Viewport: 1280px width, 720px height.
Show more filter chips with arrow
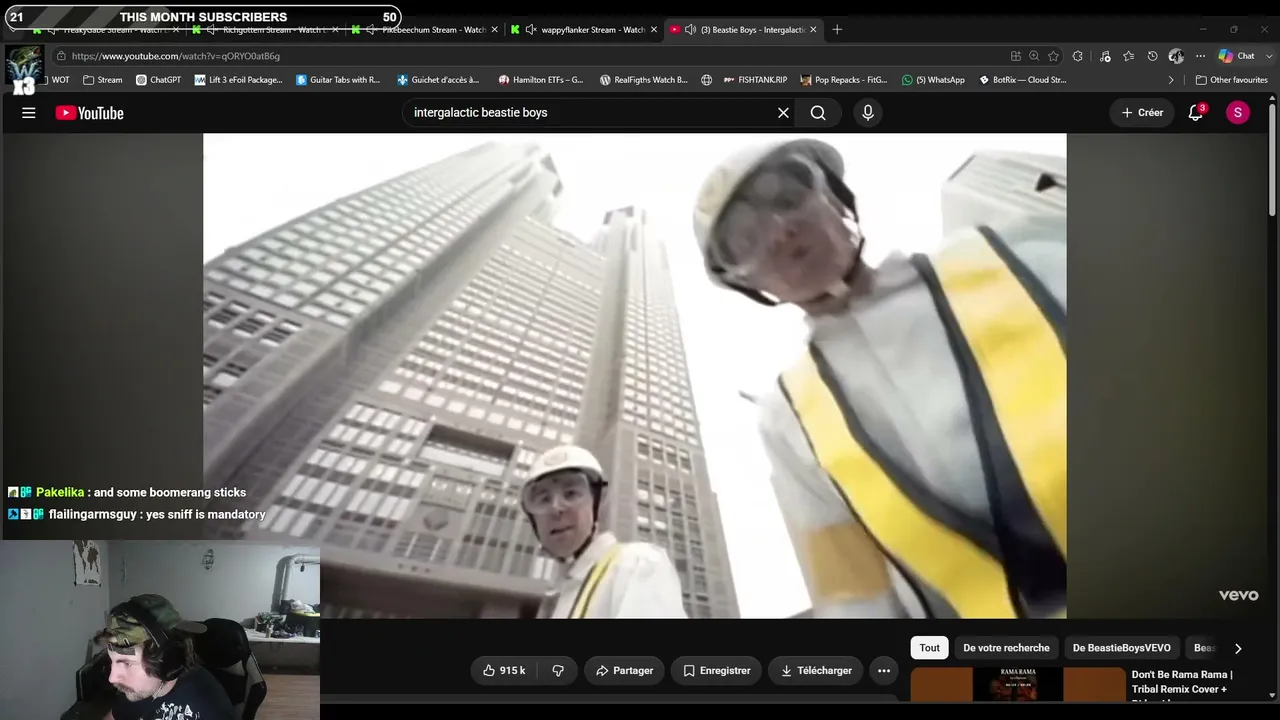tap(1238, 648)
